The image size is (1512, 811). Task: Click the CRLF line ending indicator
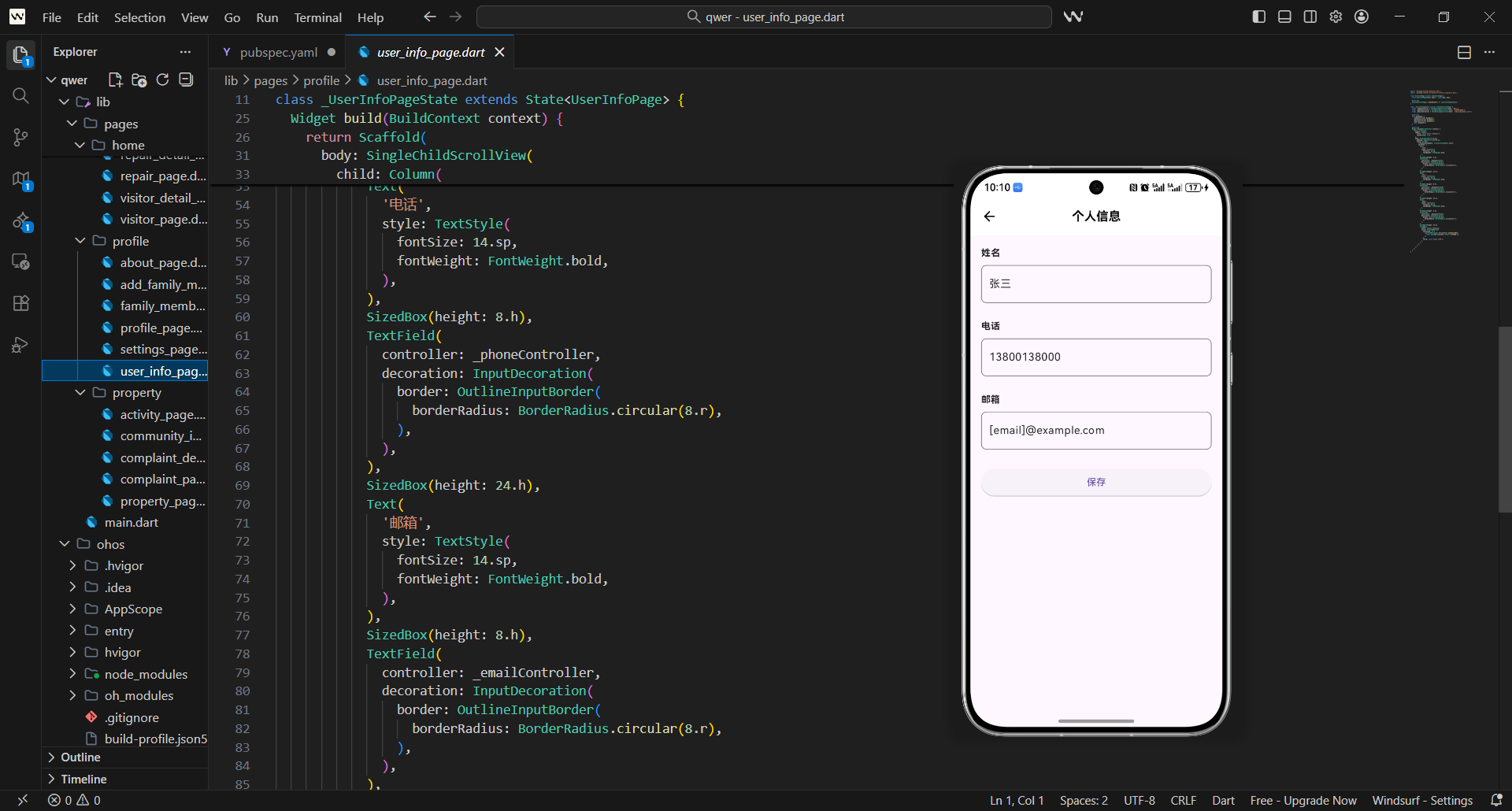pos(1184,800)
